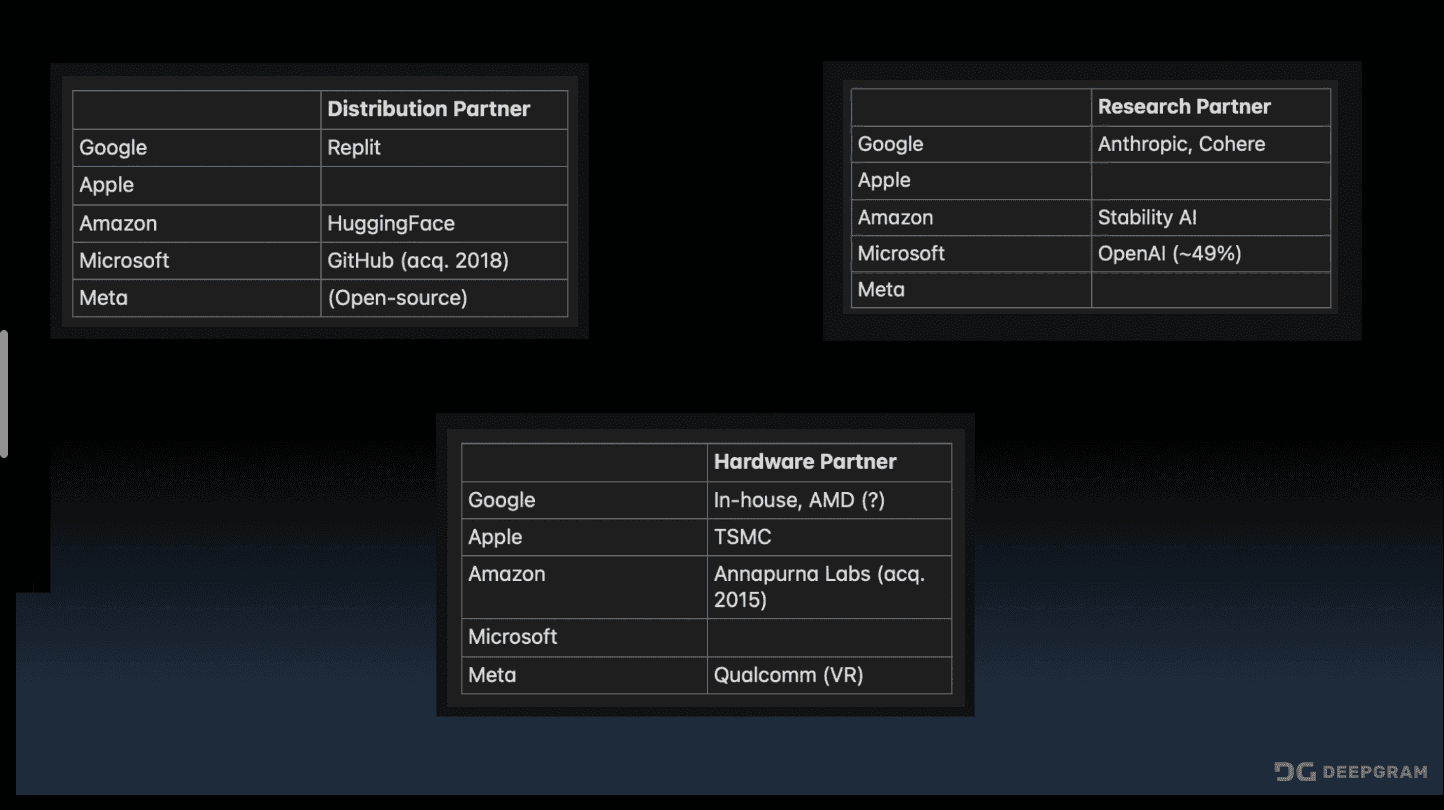Click the "Qualcomm (VR)" cell
The image size is (1444, 810).
(829, 675)
